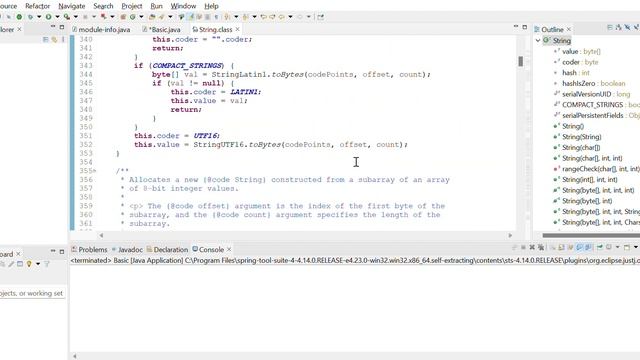
Task: Toggle Pin Console icon
Action: coord(600,247)
